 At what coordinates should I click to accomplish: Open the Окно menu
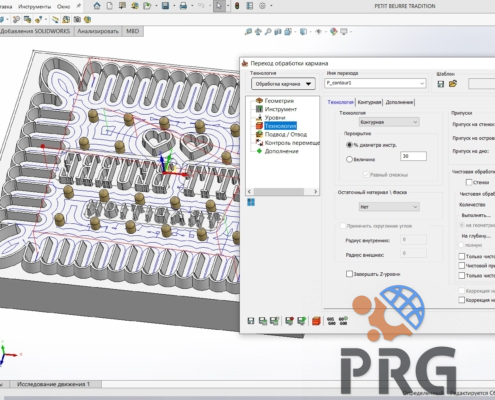point(63,6)
